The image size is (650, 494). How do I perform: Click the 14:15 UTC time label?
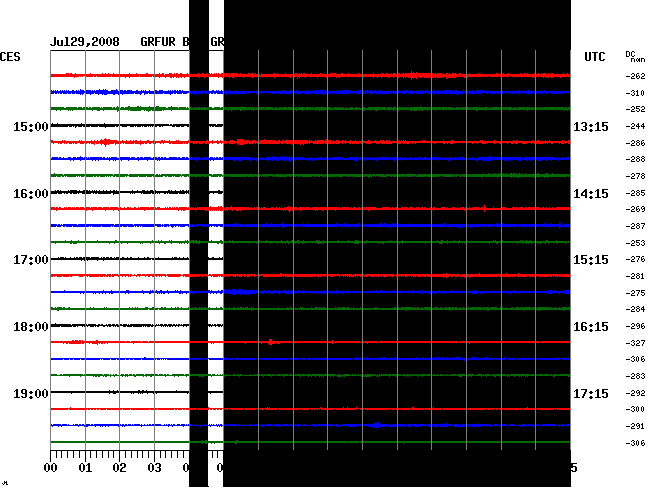(591, 194)
